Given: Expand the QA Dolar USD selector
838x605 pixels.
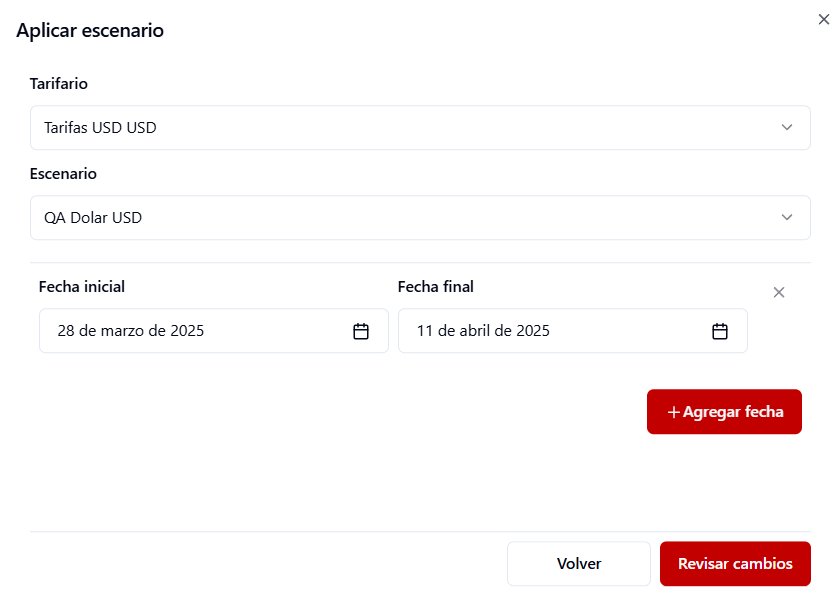Looking at the screenshot, I should click(420, 217).
